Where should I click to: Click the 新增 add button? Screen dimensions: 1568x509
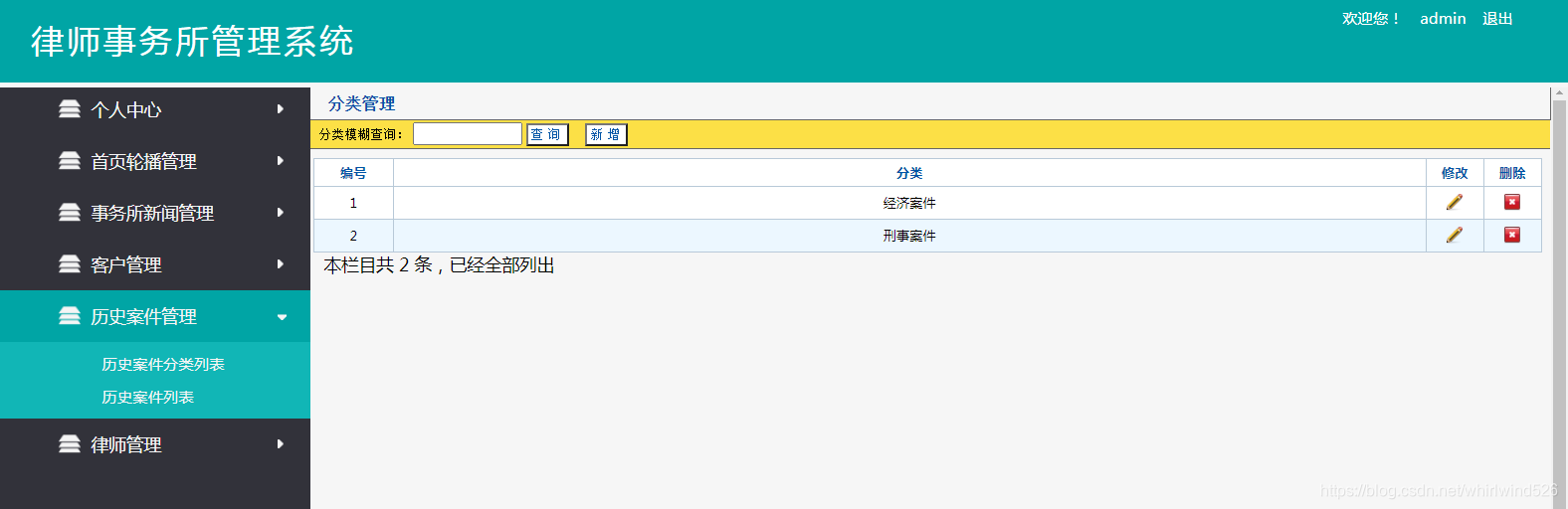606,134
